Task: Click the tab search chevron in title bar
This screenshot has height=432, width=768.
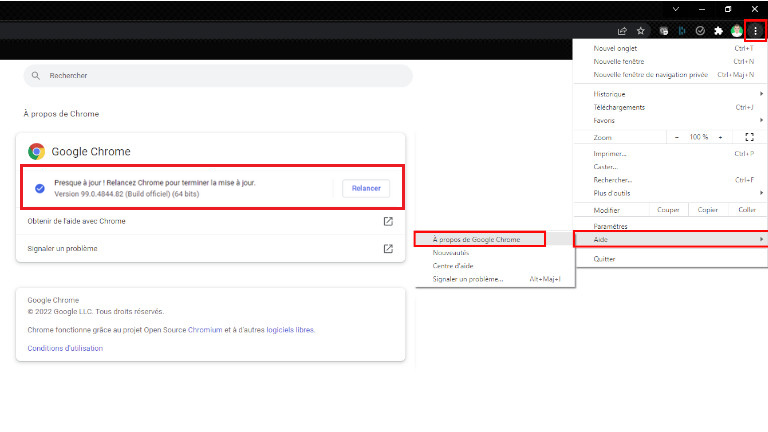Action: (x=676, y=9)
